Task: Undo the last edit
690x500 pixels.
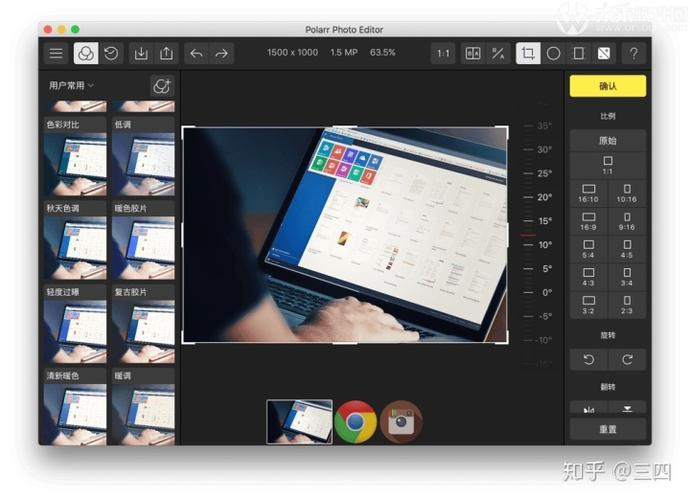Action: point(196,54)
